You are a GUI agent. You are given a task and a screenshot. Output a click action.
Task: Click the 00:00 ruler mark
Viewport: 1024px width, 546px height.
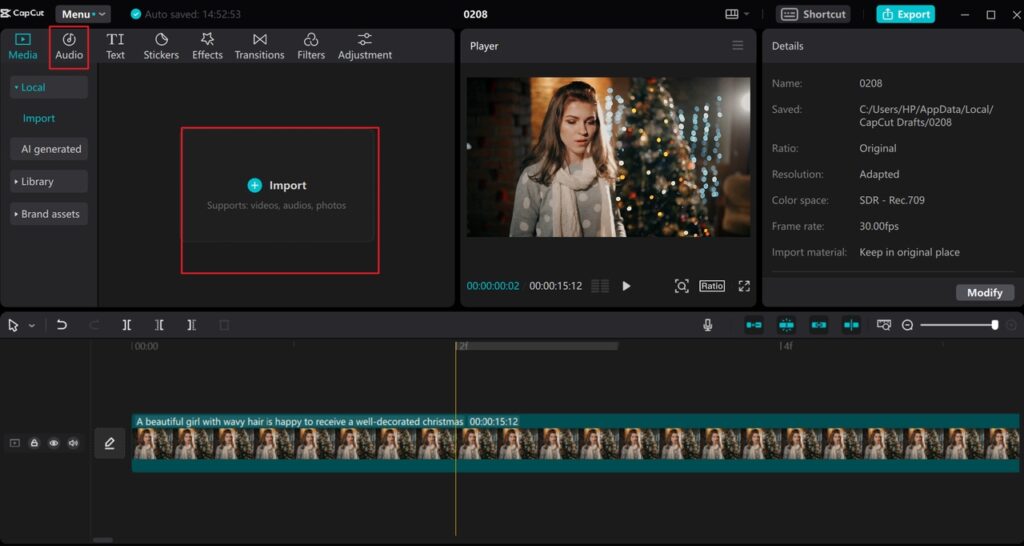(x=146, y=346)
